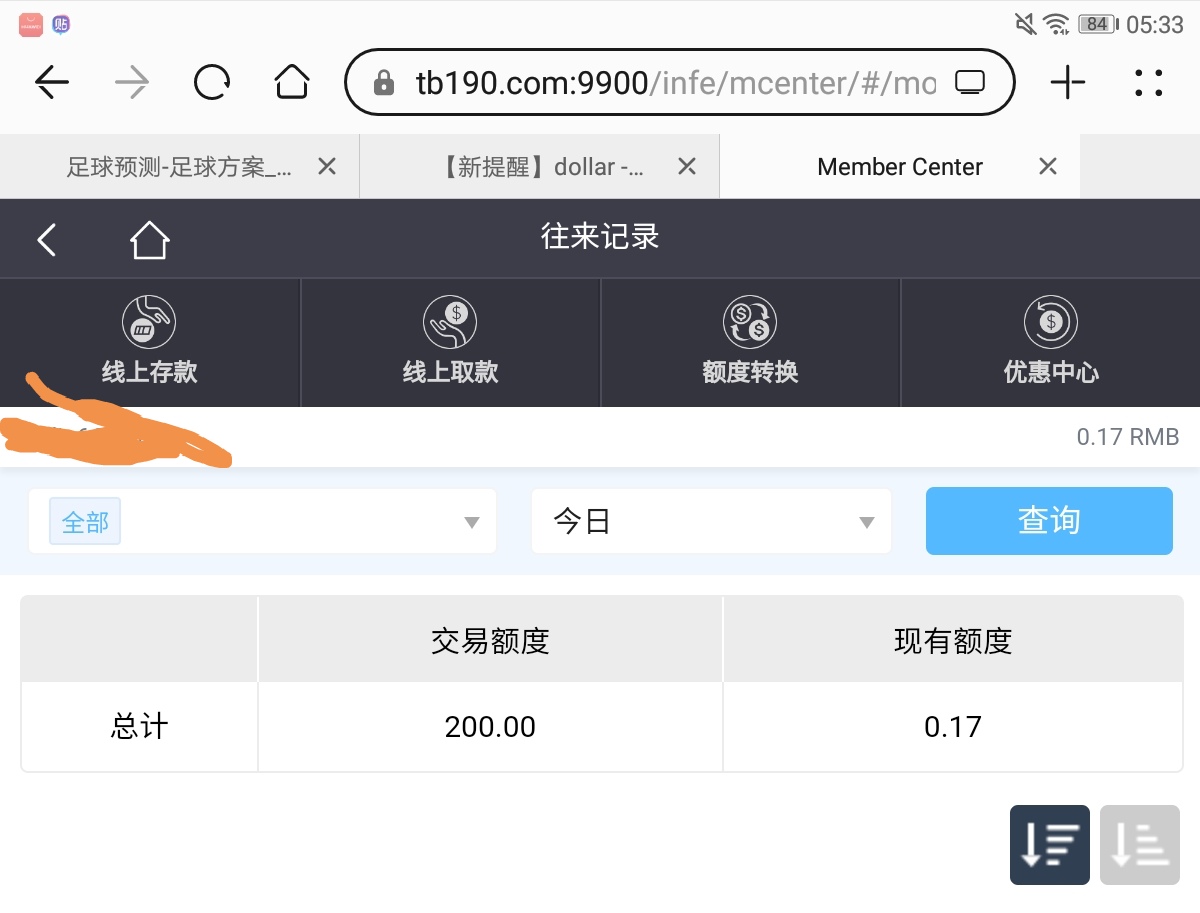Reload the page with refresh icon
1200x913 pixels.
click(212, 83)
